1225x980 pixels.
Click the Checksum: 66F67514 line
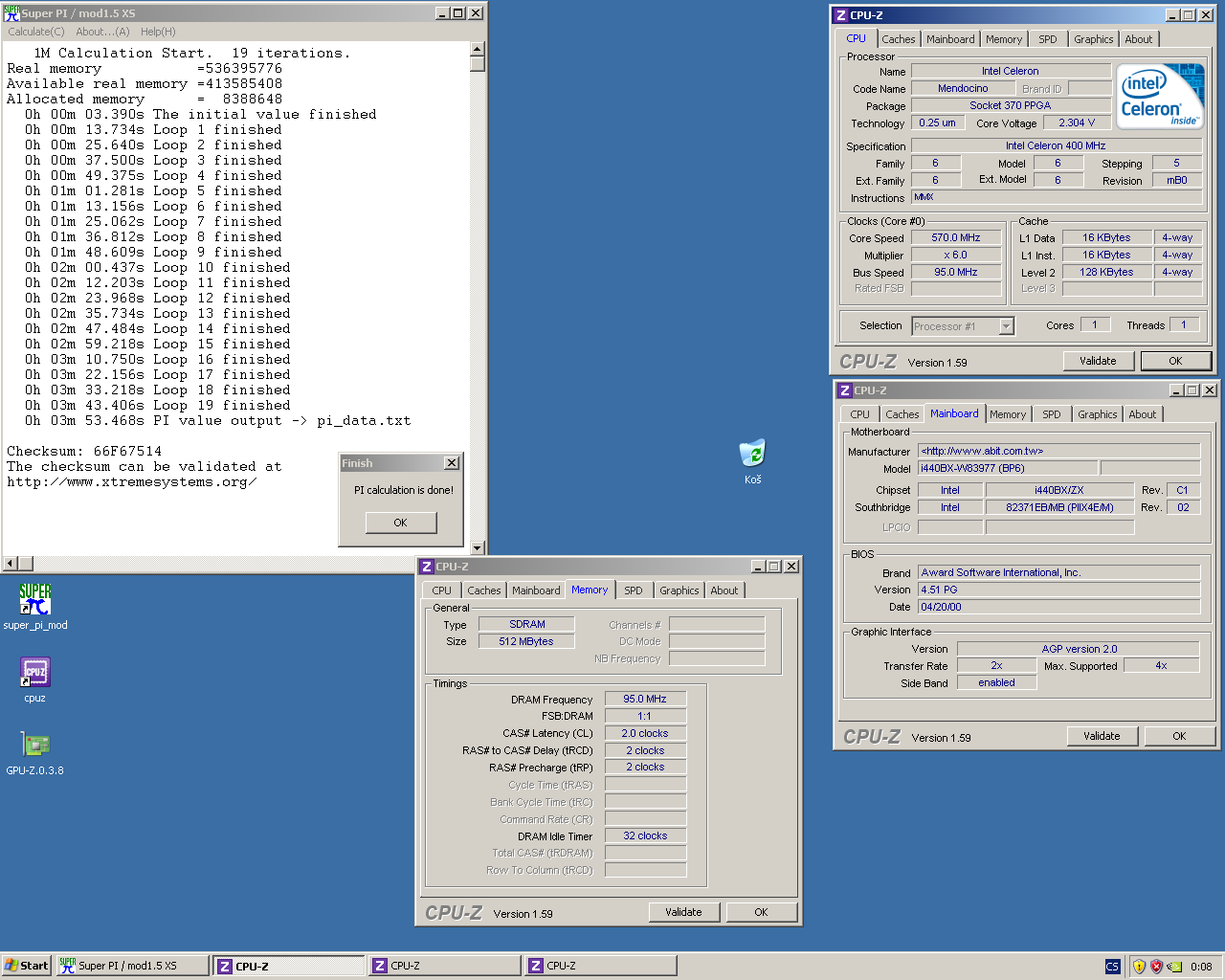pyautogui.click(x=84, y=452)
